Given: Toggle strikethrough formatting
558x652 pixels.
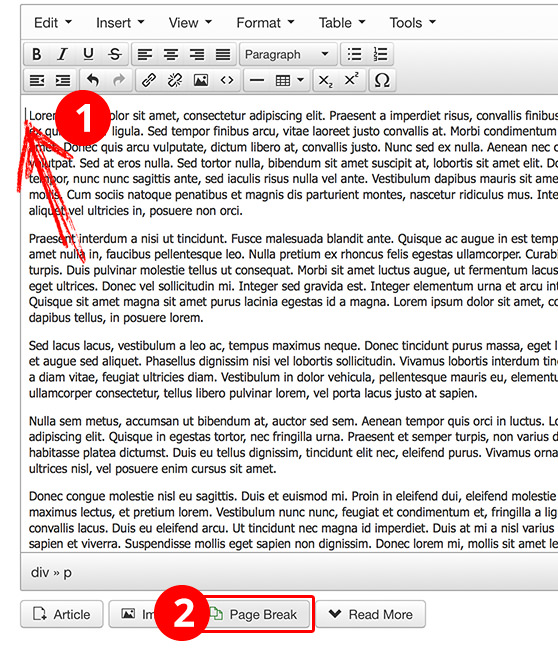Looking at the screenshot, I should click(x=114, y=54).
